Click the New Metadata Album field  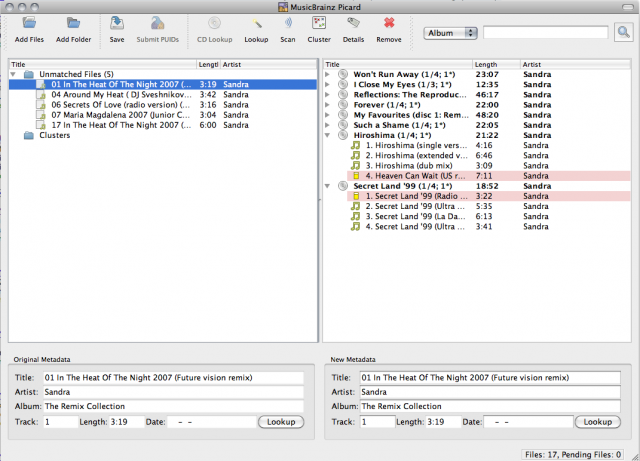pos(490,406)
